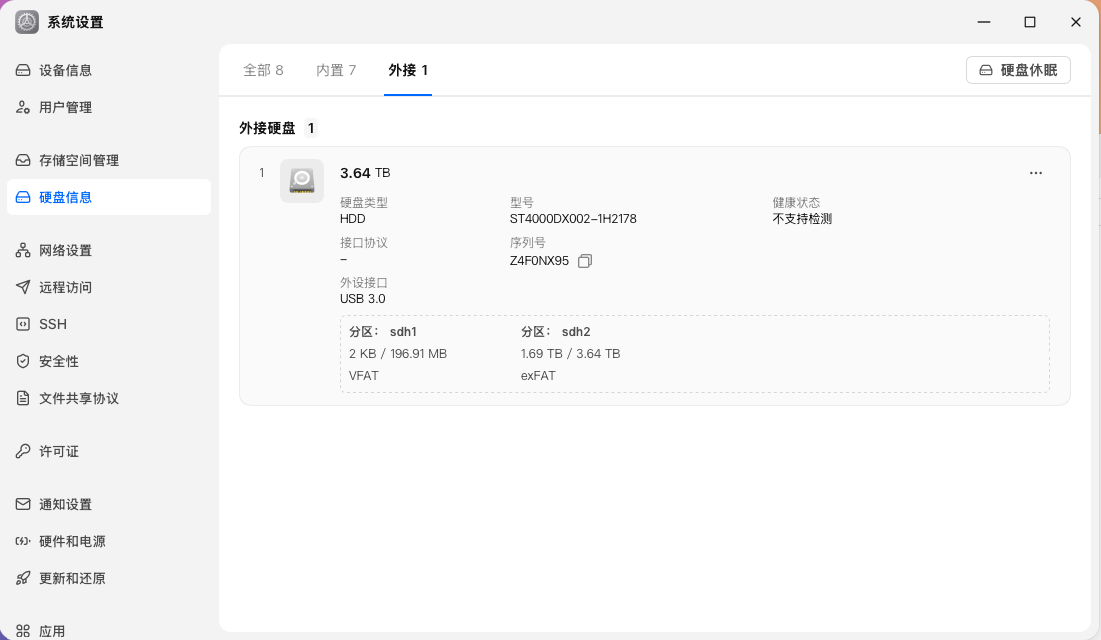1101x640 pixels.
Task: Close the System Settings window
Action: point(1076,22)
